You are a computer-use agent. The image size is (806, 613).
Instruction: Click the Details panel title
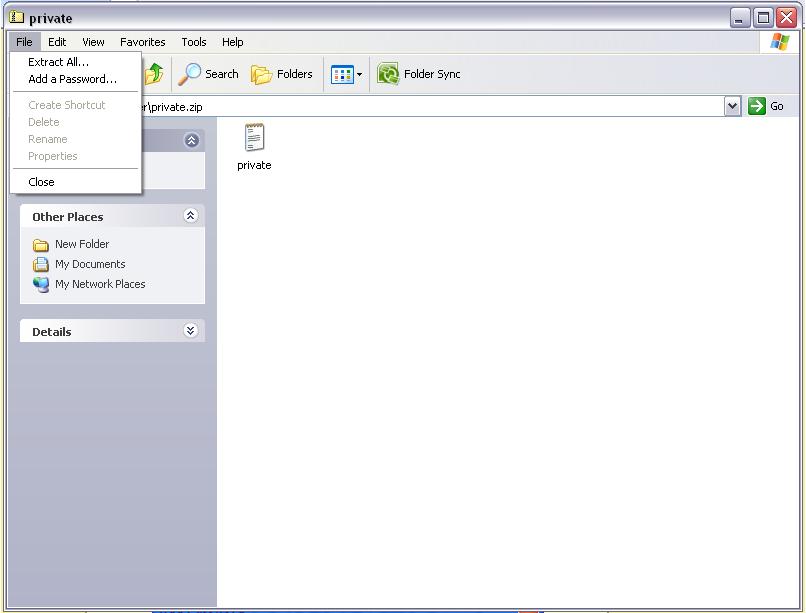point(51,332)
